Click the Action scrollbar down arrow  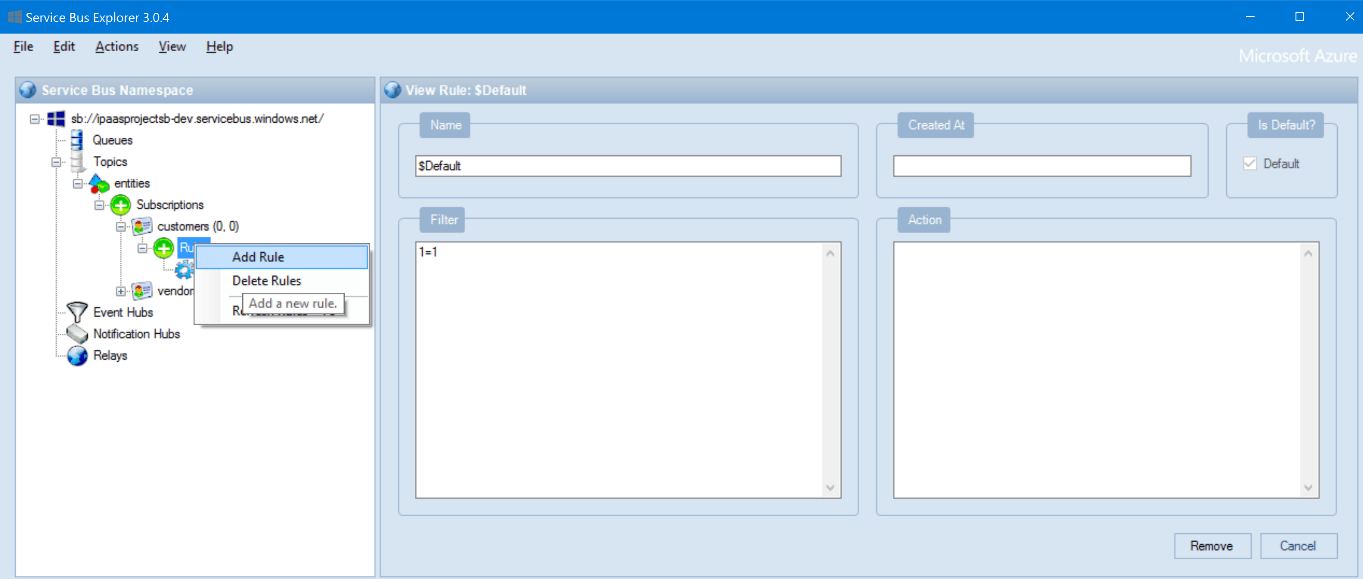point(1309,487)
